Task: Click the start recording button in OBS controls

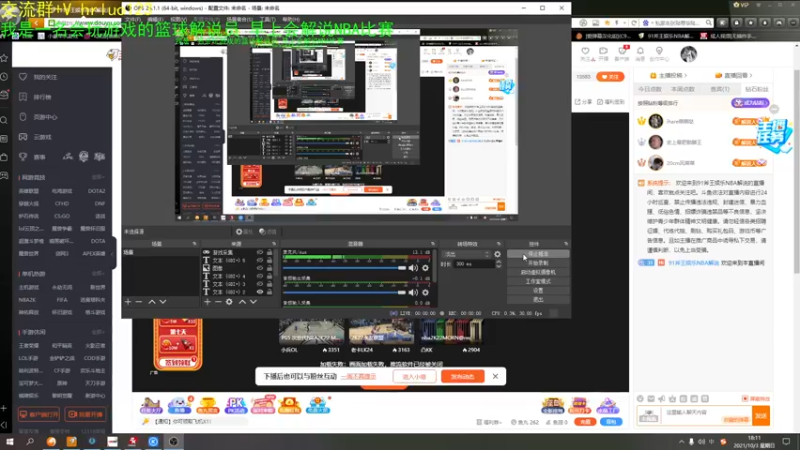Action: (538, 263)
